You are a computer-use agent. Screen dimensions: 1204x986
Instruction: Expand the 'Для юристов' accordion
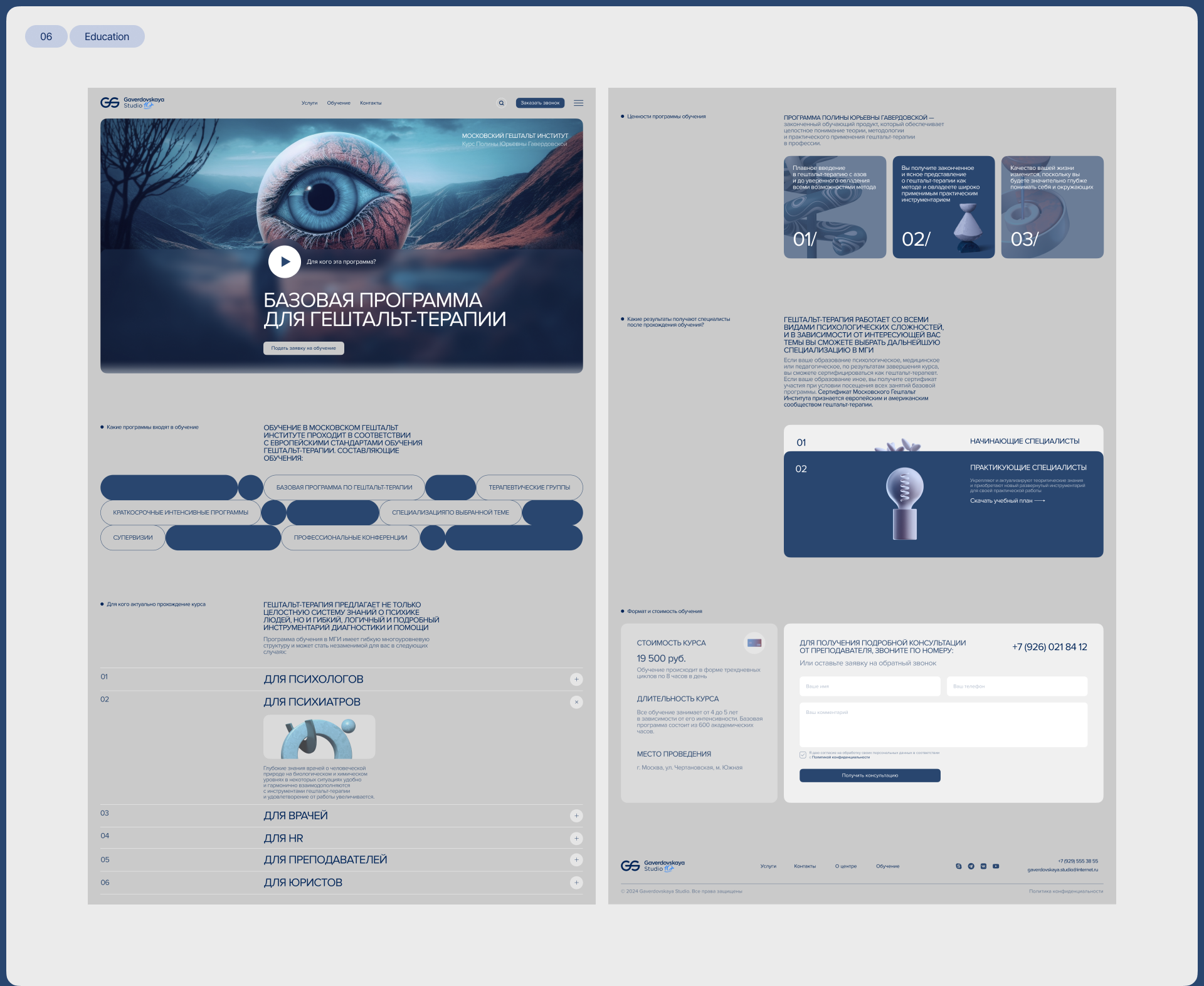(x=576, y=883)
